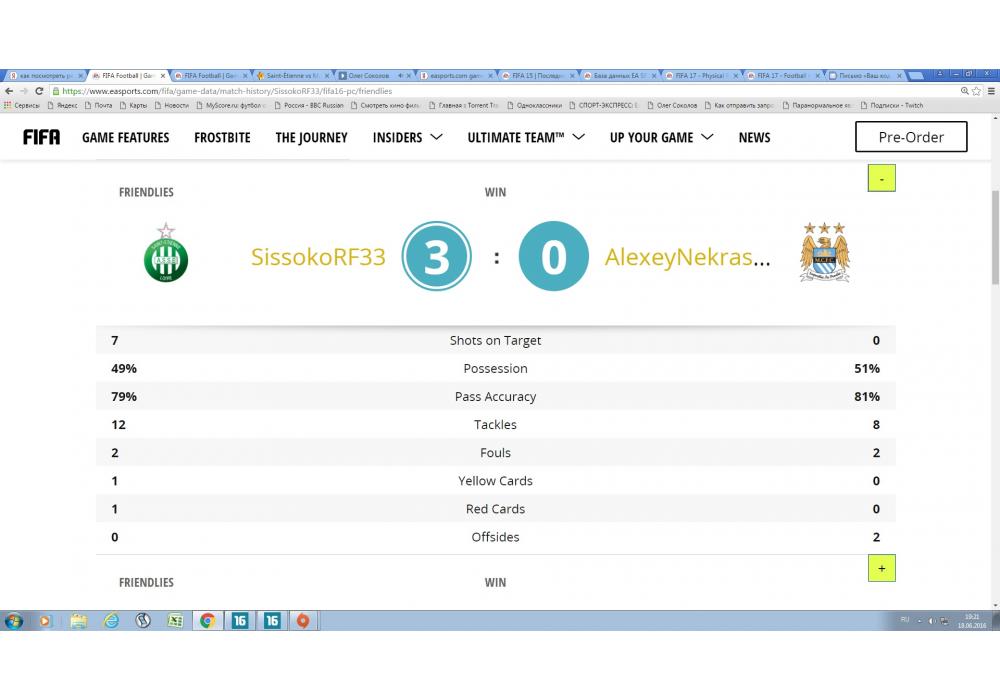Open the Excel icon in taskbar

coord(175,620)
